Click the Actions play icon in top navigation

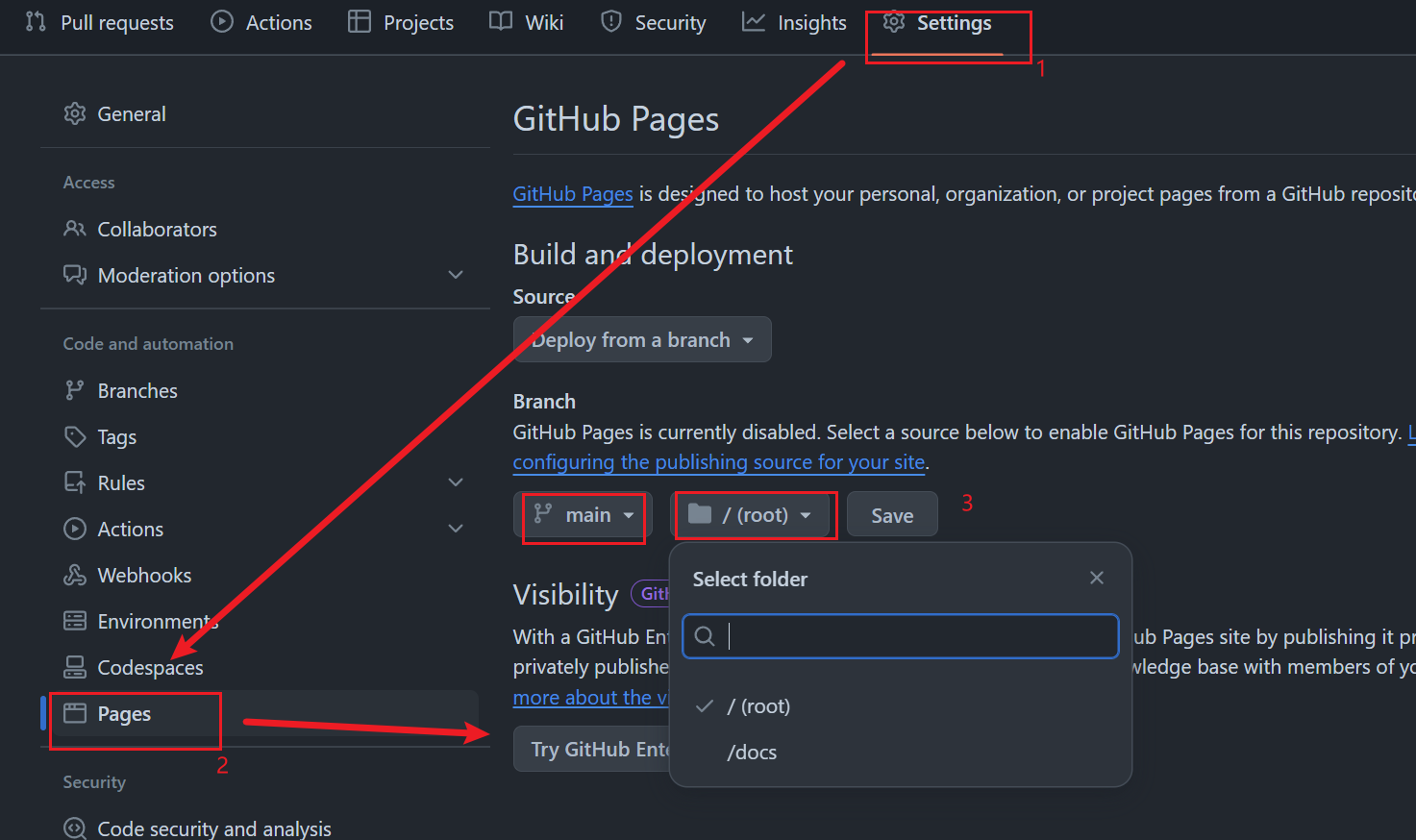click(222, 21)
